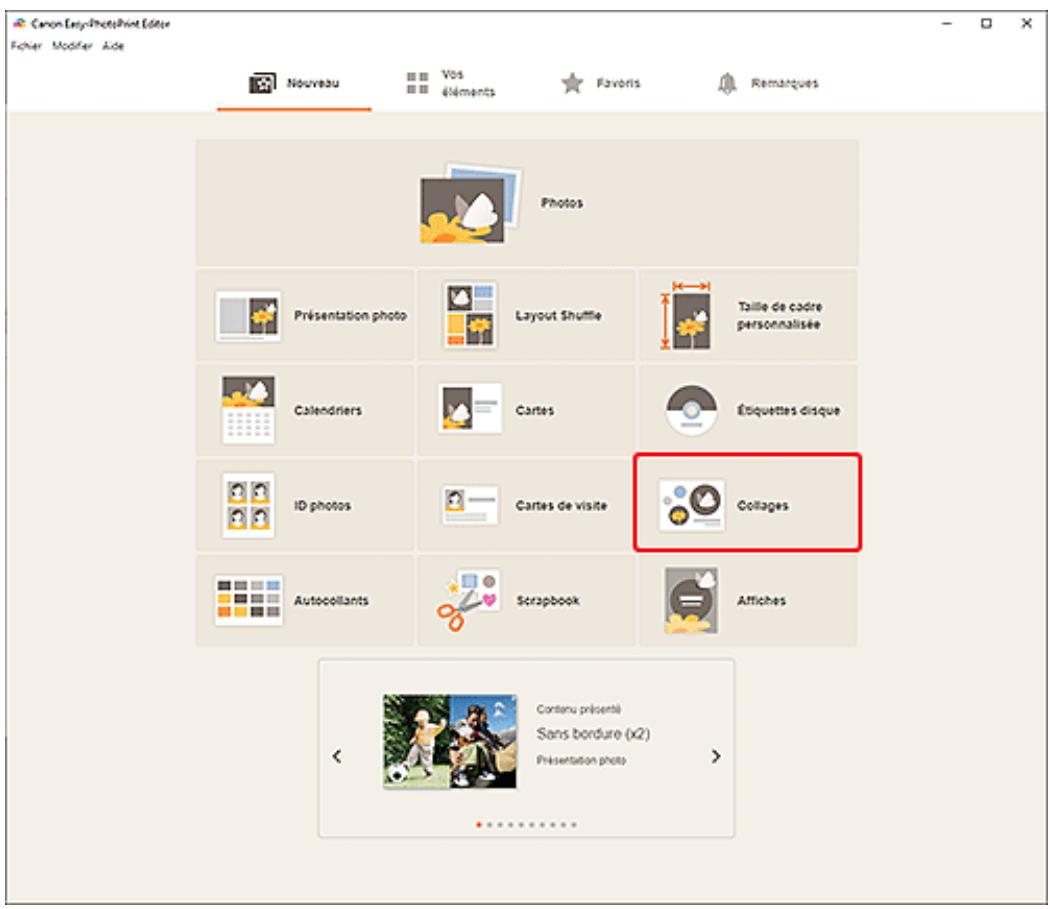The width and height of the screenshot is (1050, 909).
Task: Select the Affiches label
Action: [x=761, y=600]
